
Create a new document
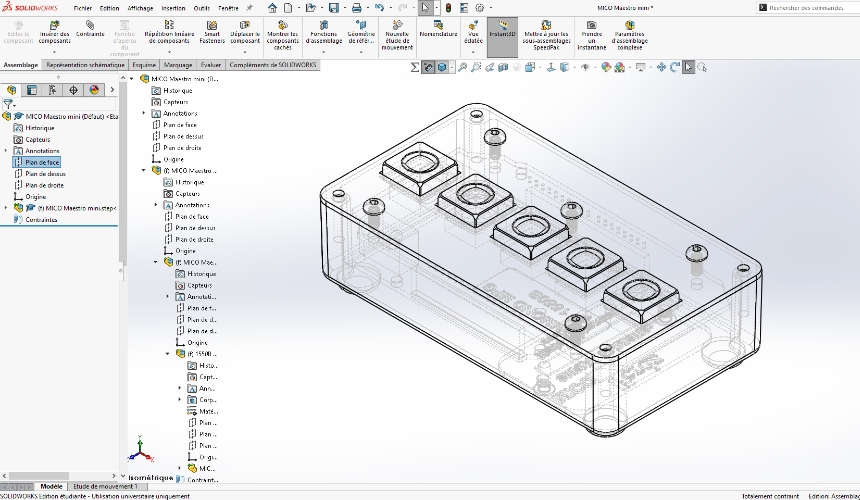click(x=288, y=8)
